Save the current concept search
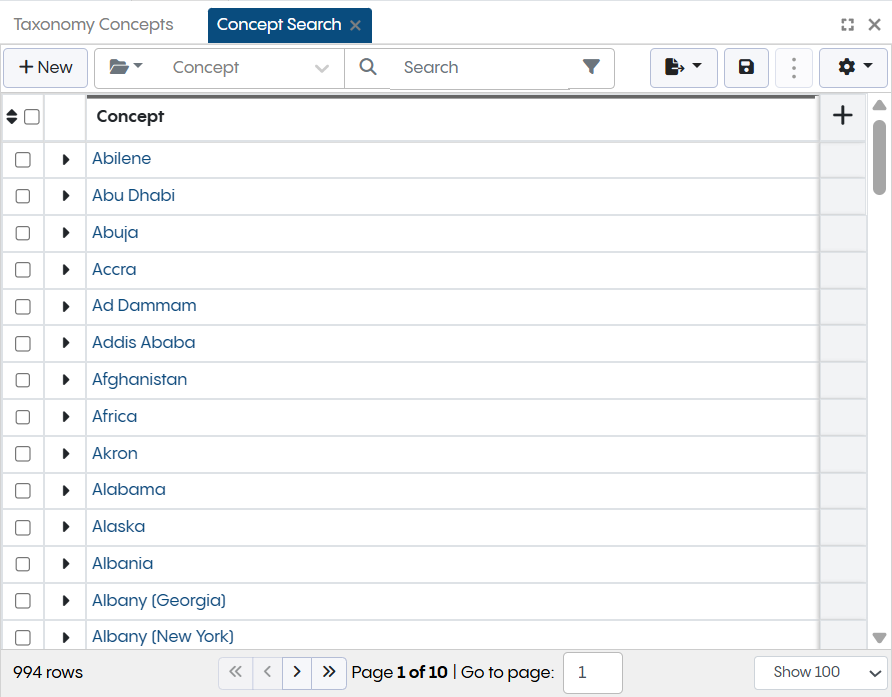 pyautogui.click(x=746, y=68)
